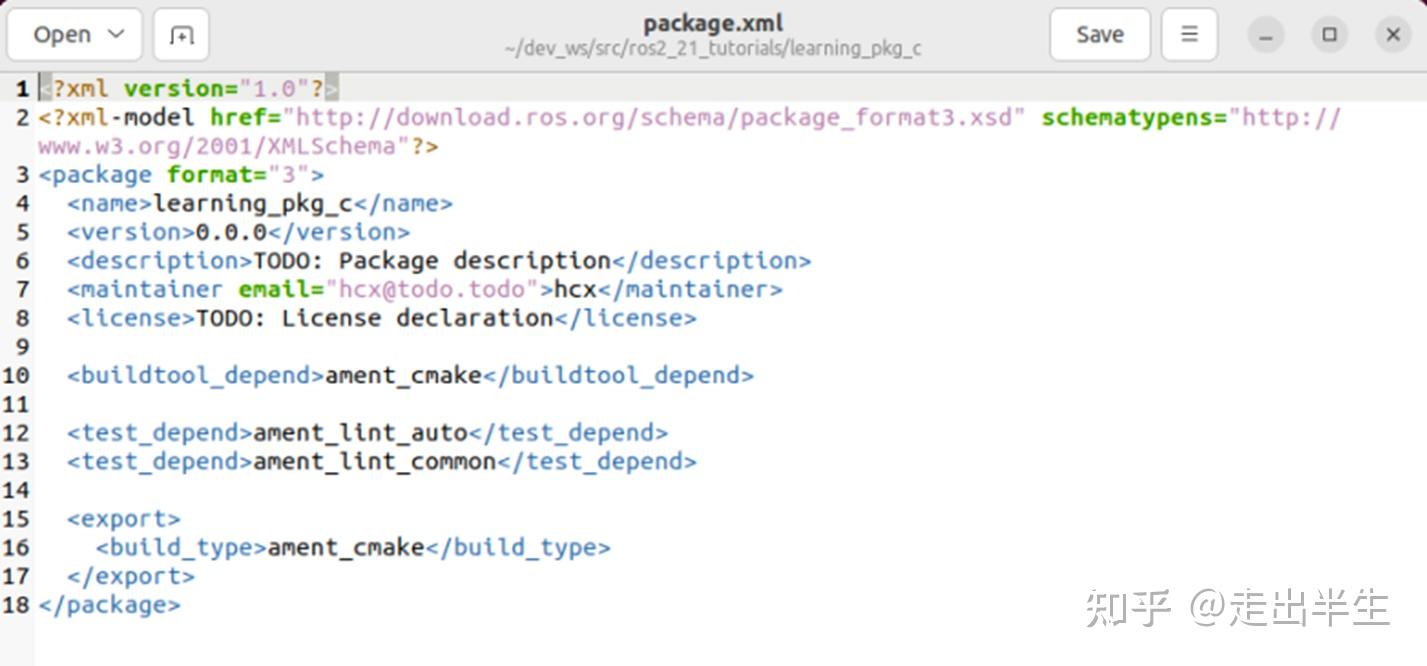The height and width of the screenshot is (666, 1427).
Task: Open the hamburger menu
Action: click(1189, 35)
